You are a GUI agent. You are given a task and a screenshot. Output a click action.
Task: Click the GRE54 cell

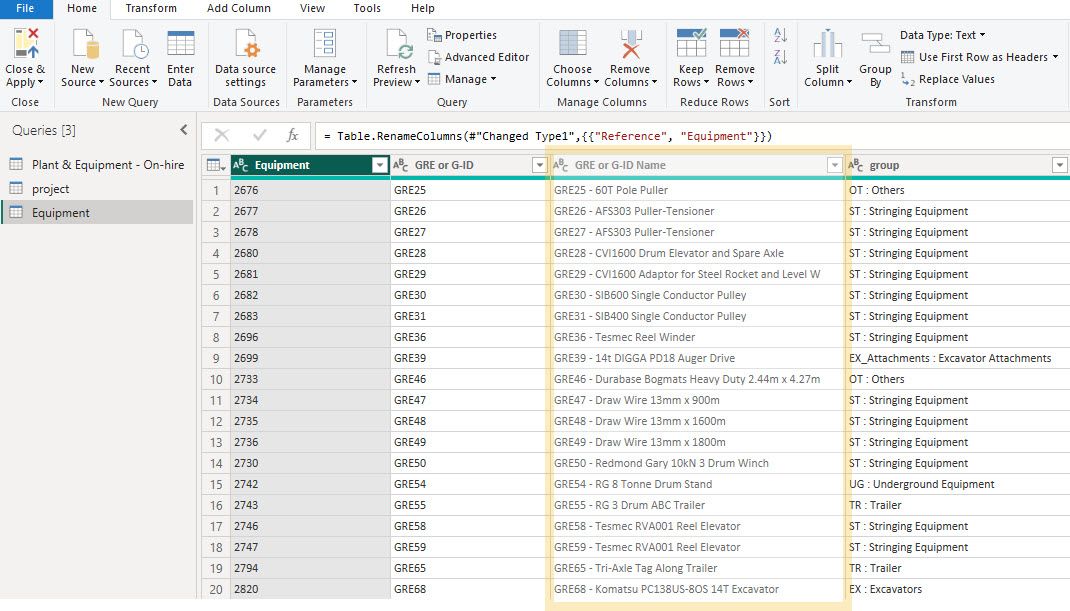click(x=469, y=484)
